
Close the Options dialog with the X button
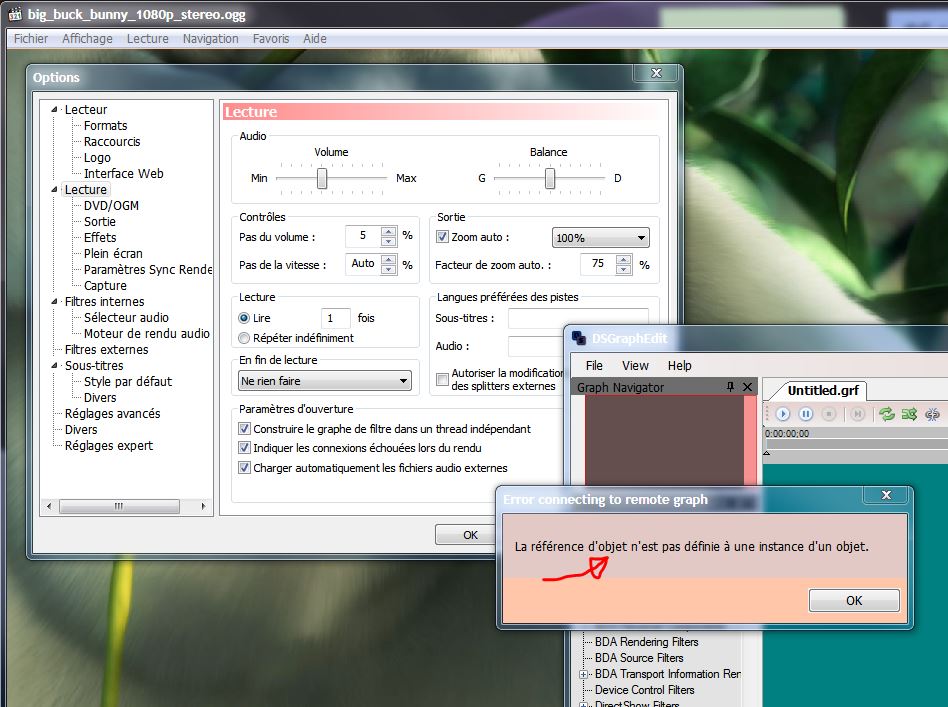click(x=657, y=73)
